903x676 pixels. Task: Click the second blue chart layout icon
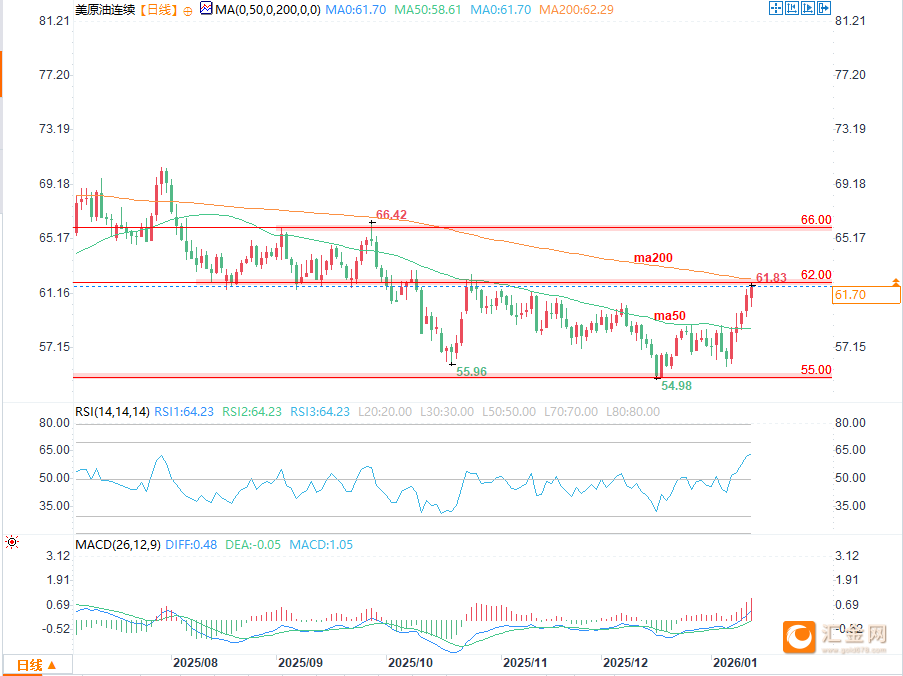pos(792,8)
